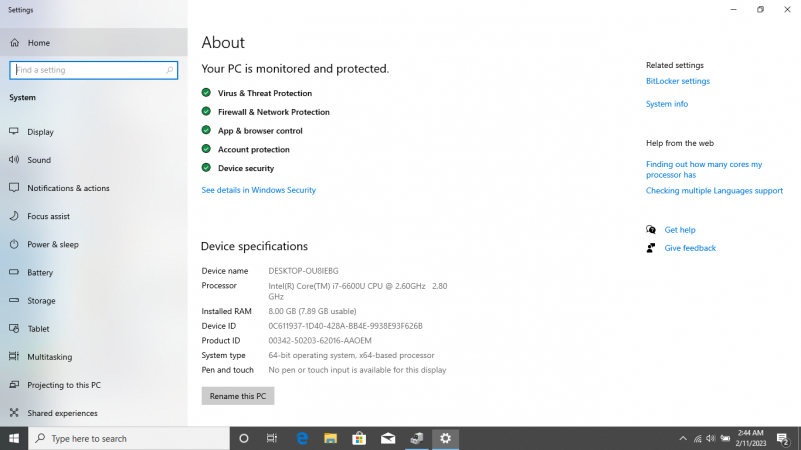Screen dimensions: 801x450
Task: Click App & browser control text
Action: click(x=260, y=131)
